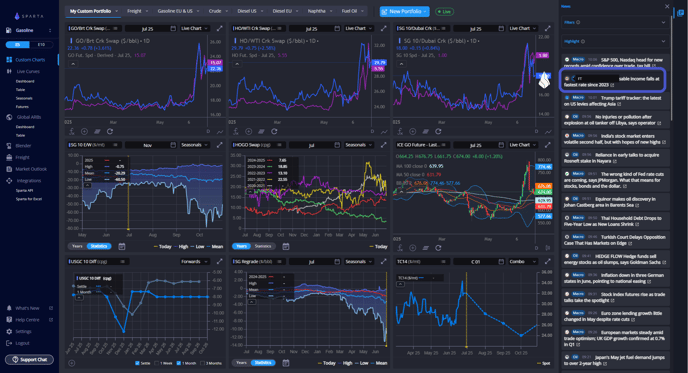Expand the Filters section in News panel
This screenshot has width=688, height=373.
615,22
